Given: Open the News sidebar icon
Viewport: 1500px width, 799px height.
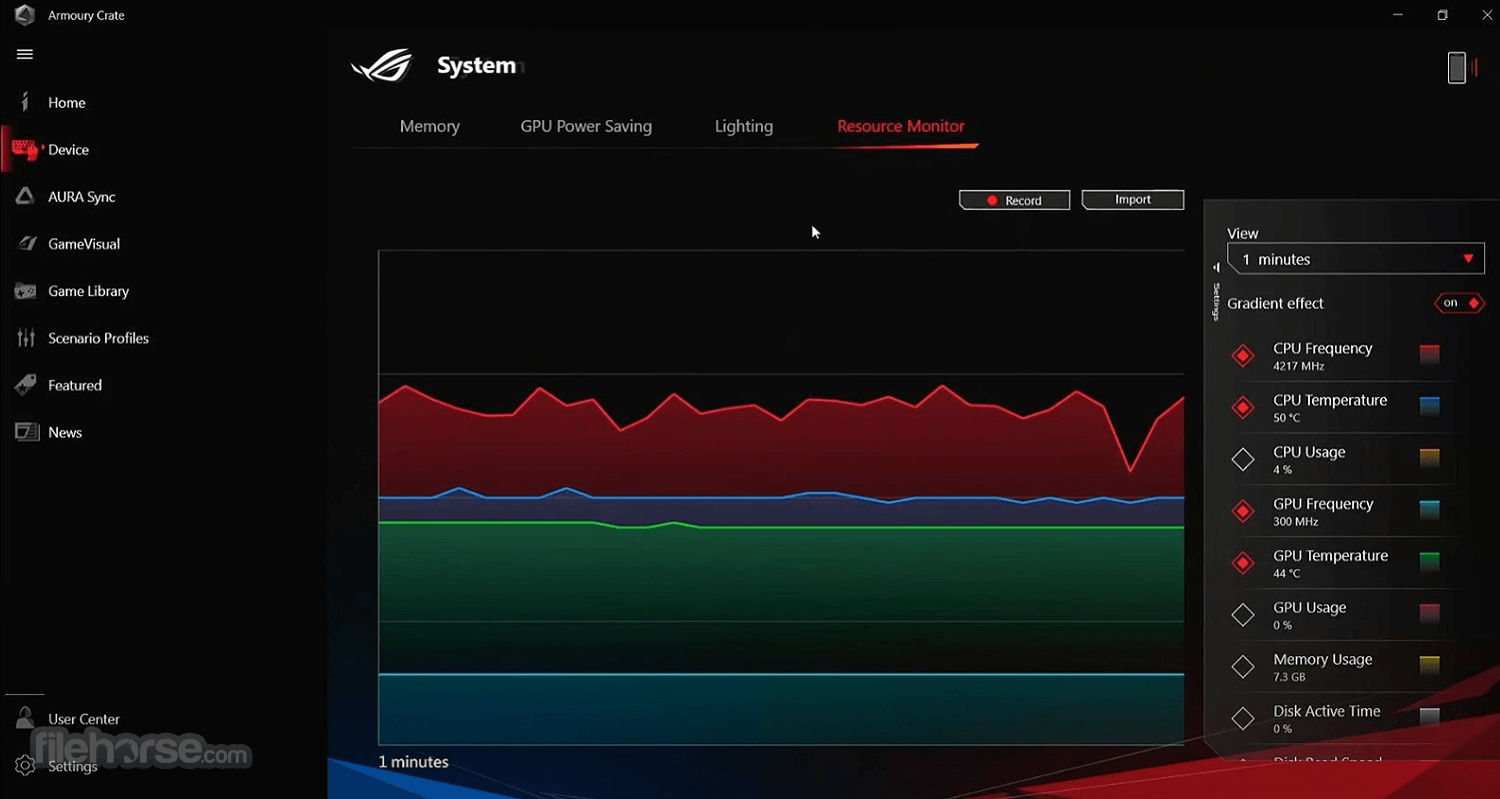Looking at the screenshot, I should point(25,432).
